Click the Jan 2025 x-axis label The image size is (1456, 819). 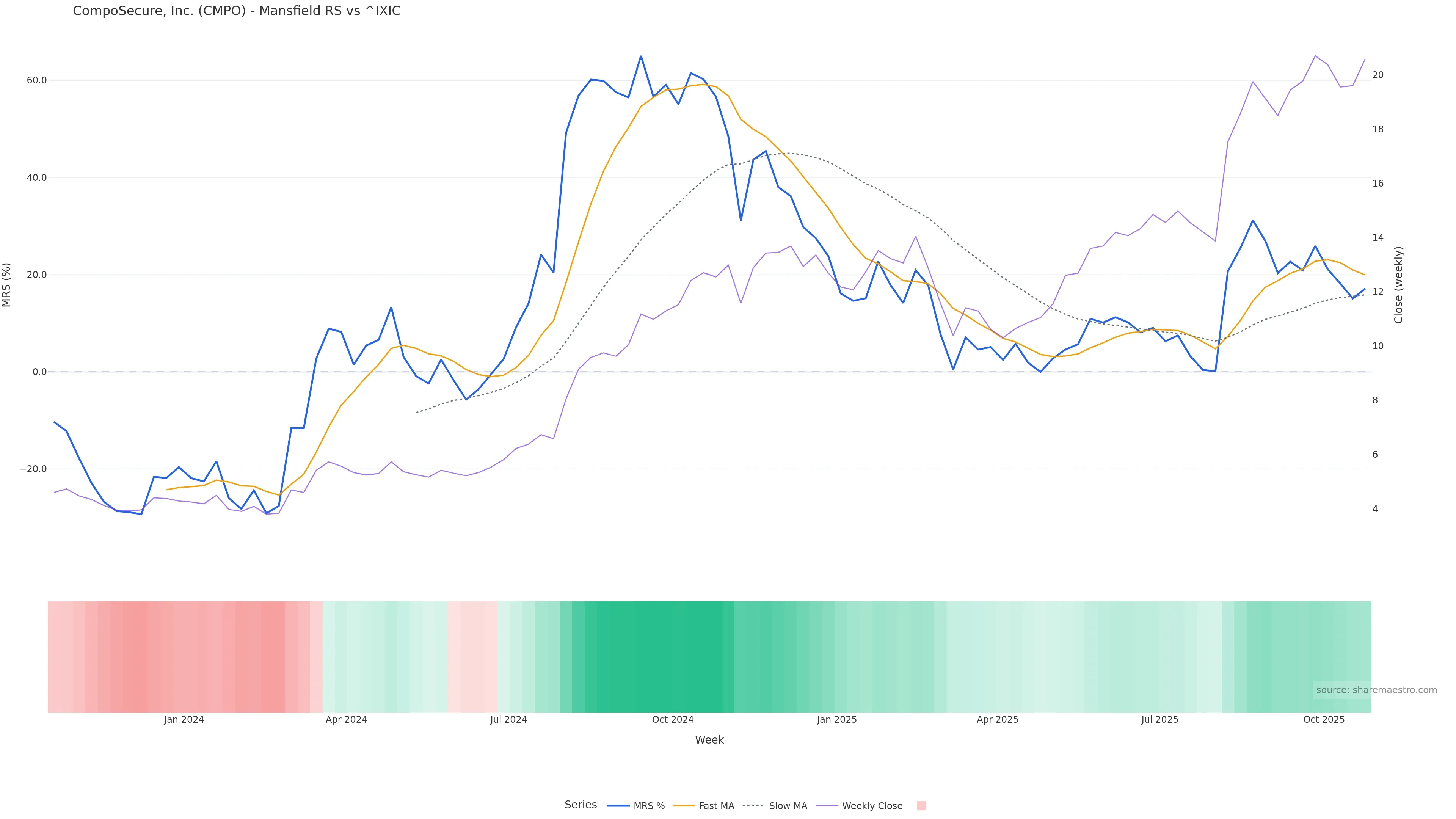836,720
